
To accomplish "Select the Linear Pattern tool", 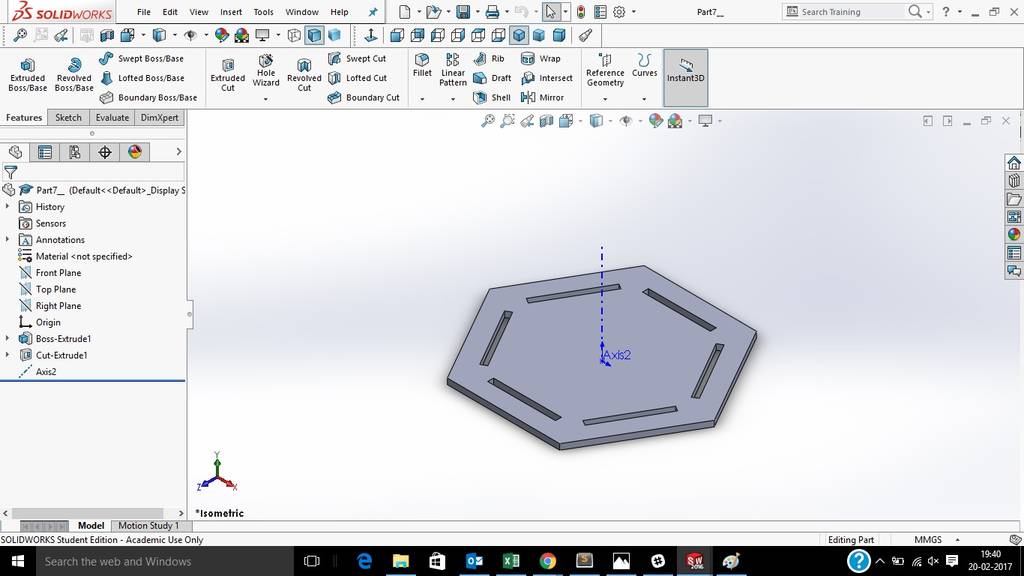I will pyautogui.click(x=453, y=69).
